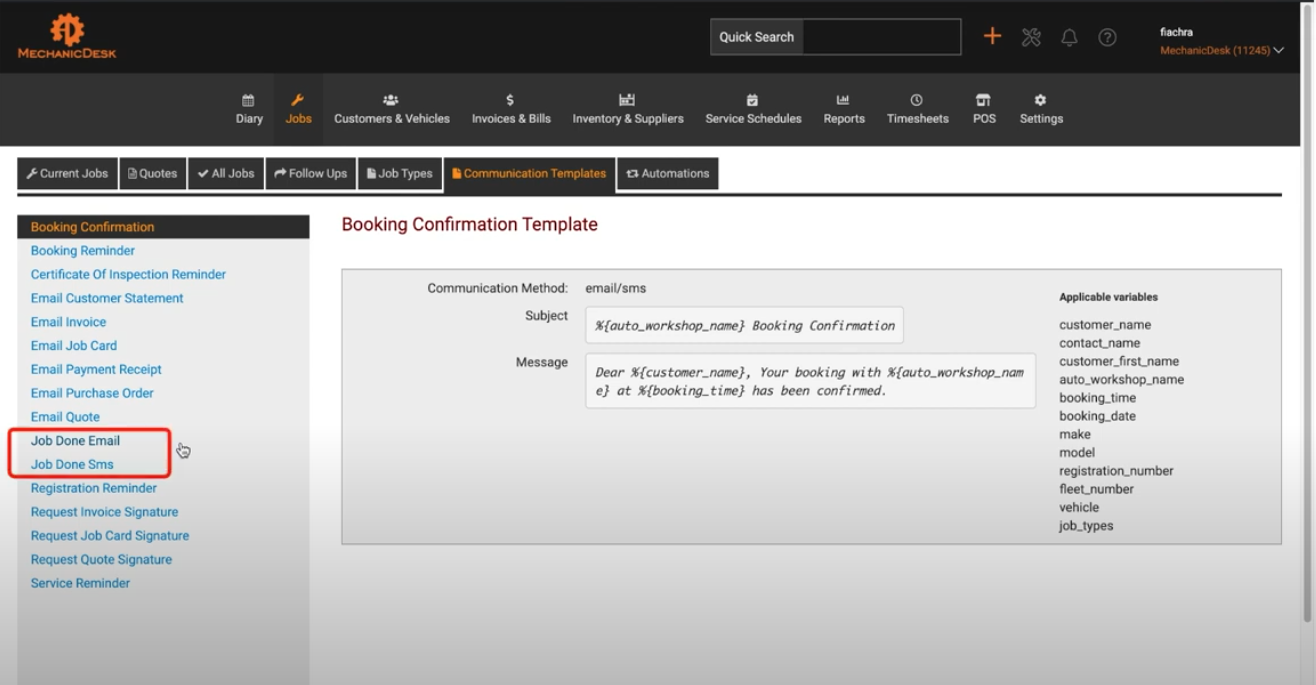The image size is (1316, 685).
Task: Open Registration Reminder template
Action: coord(93,488)
